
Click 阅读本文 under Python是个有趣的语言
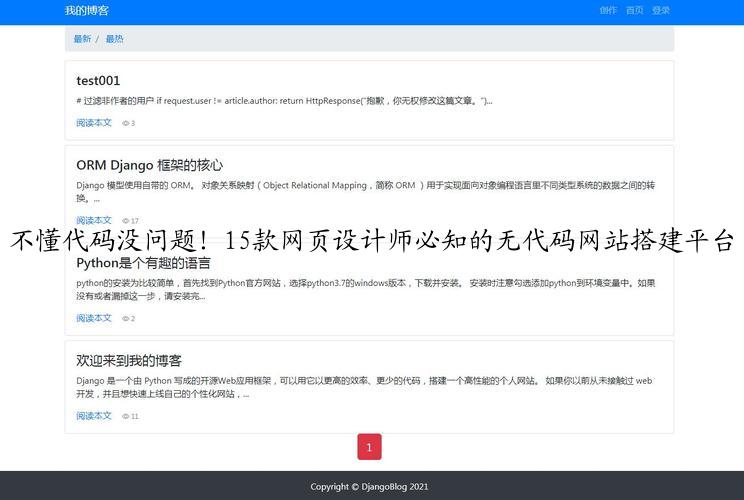94,318
